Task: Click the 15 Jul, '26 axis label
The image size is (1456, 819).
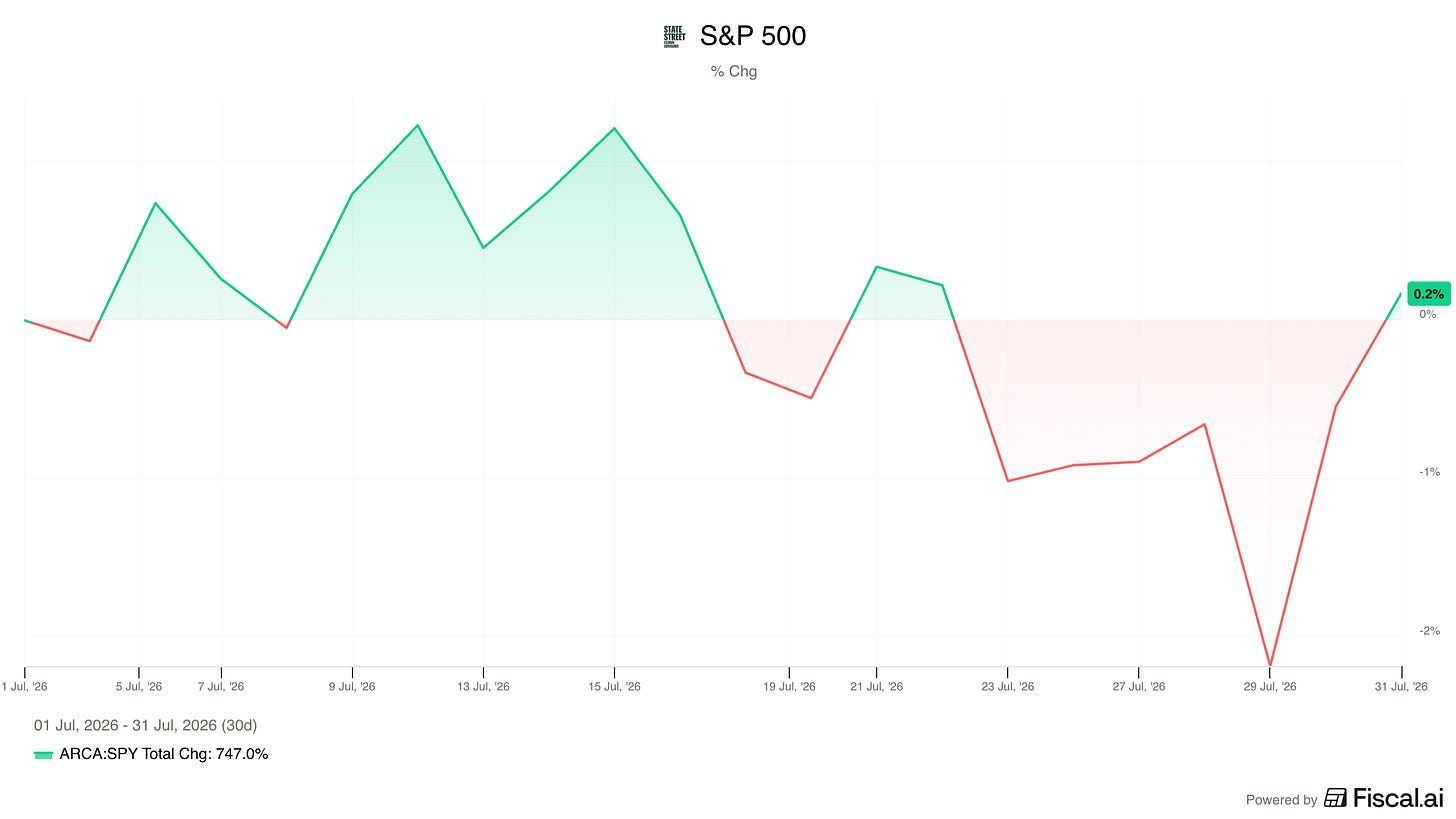Action: [x=614, y=687]
